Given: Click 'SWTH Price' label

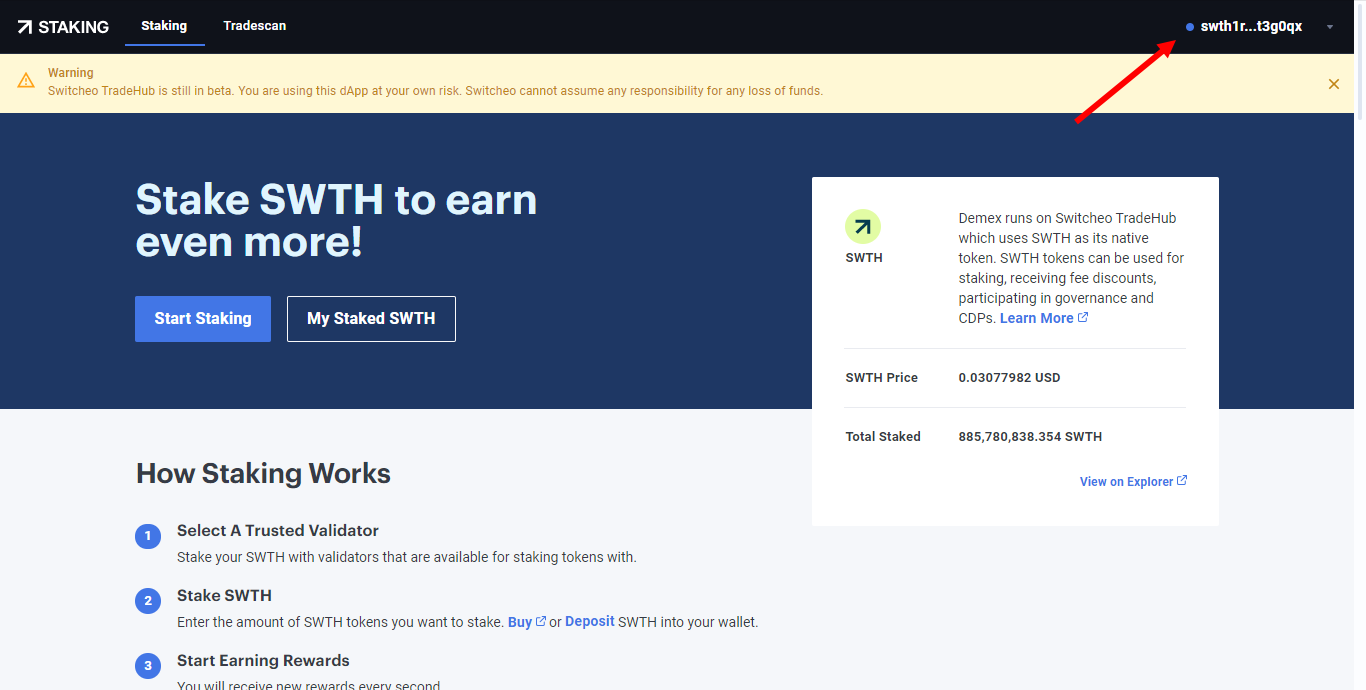Looking at the screenshot, I should coord(881,378).
